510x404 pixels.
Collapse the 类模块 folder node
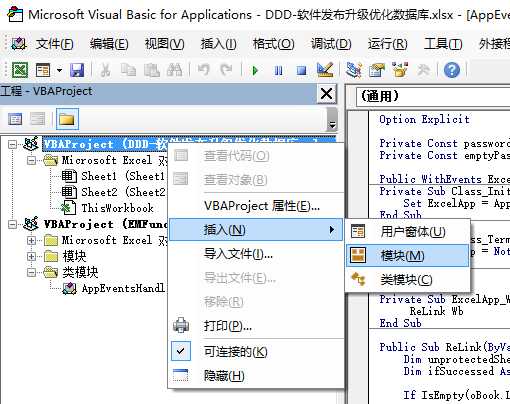31,272
